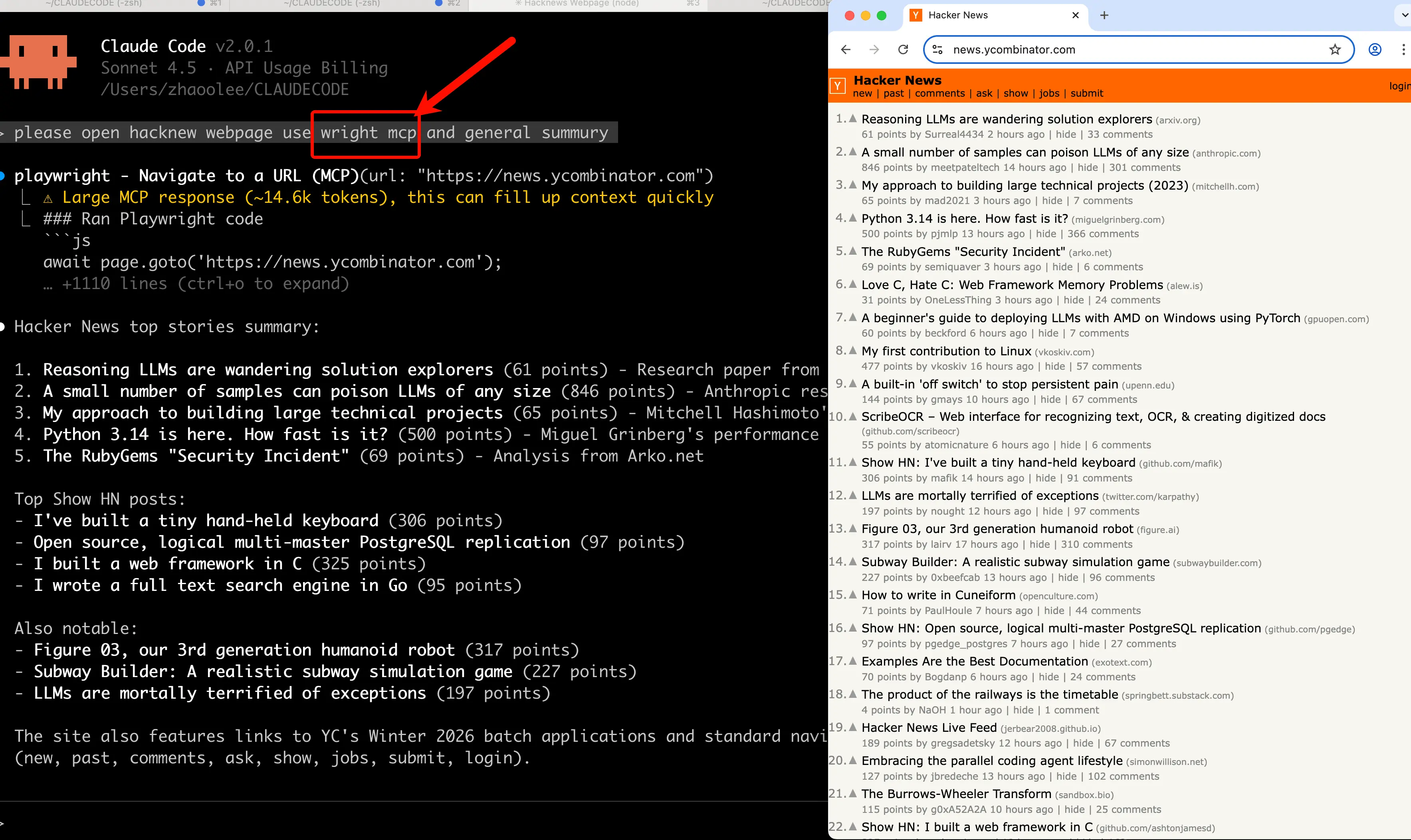
Task: Bookmark page with the star icon
Action: (1335, 50)
